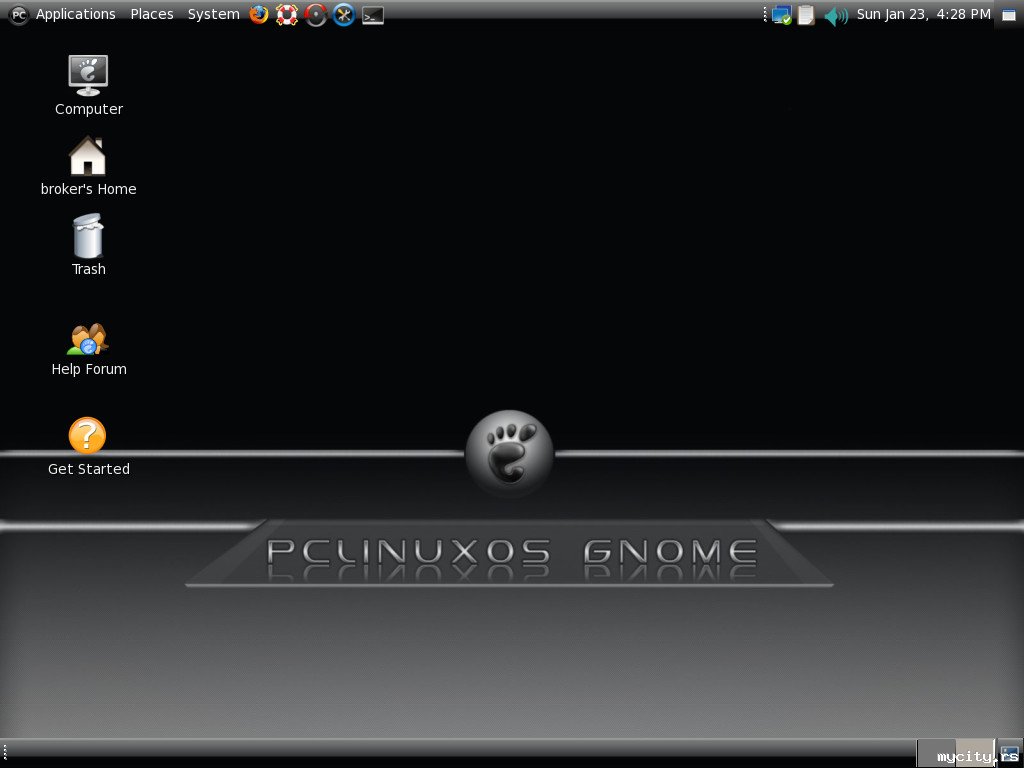Open the System menu

tap(214, 14)
